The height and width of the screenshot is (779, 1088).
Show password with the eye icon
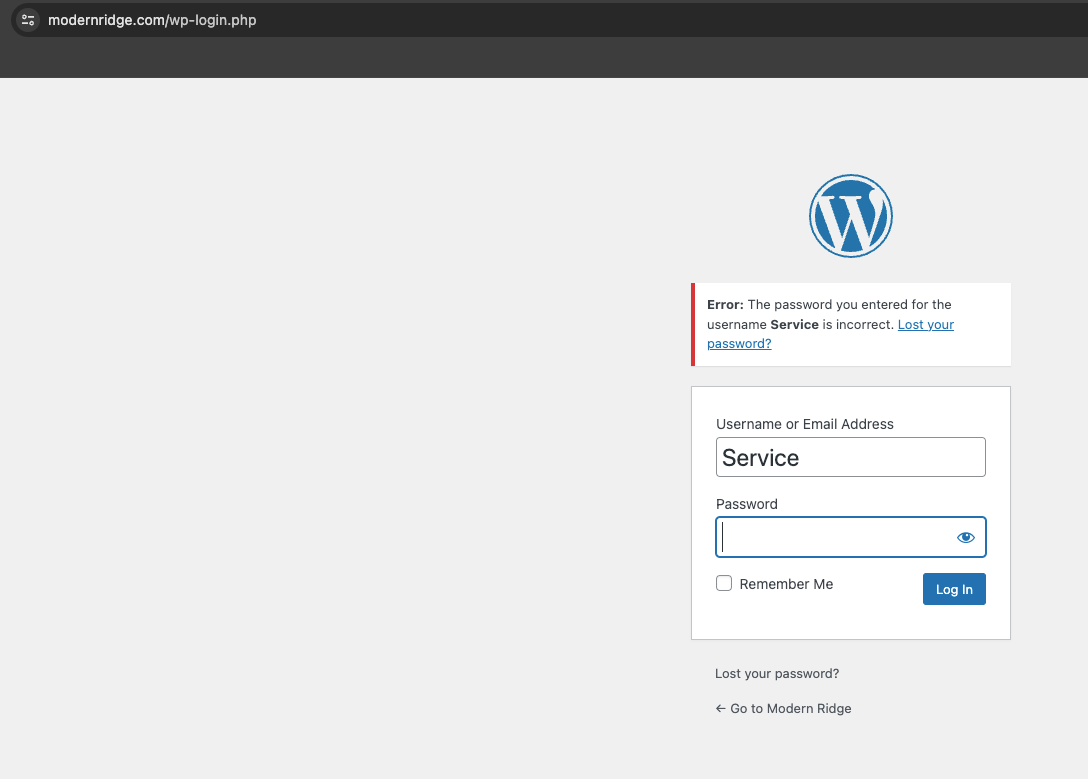(x=966, y=538)
